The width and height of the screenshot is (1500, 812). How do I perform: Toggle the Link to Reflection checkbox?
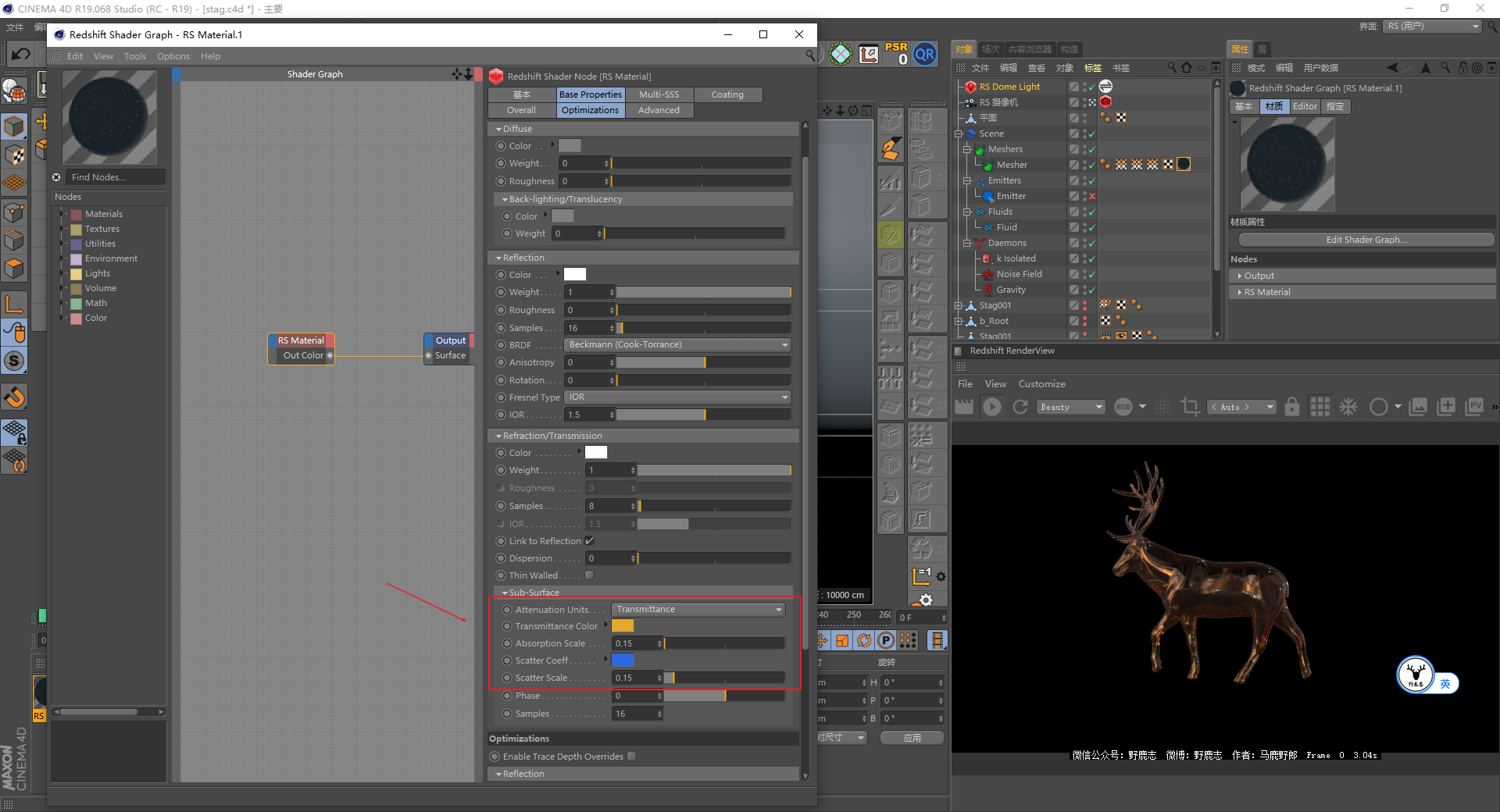589,541
